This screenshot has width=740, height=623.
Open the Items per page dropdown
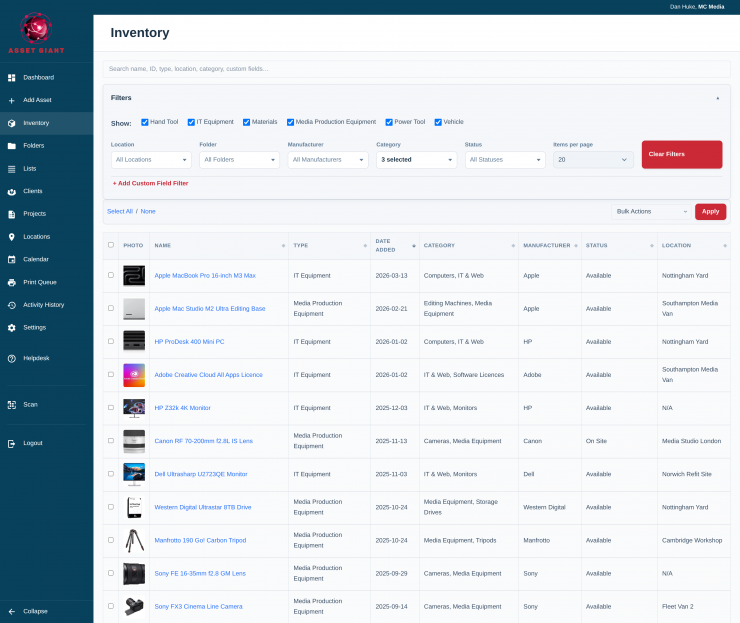tap(593, 160)
